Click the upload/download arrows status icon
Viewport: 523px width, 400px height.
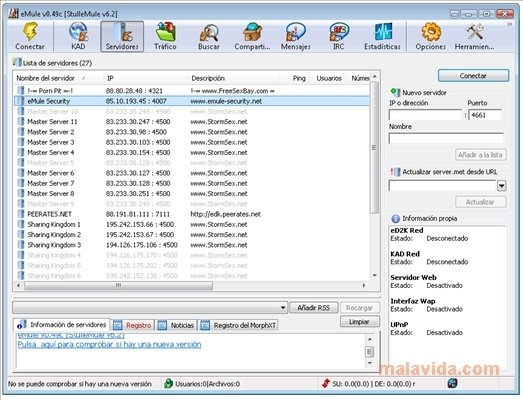click(326, 384)
